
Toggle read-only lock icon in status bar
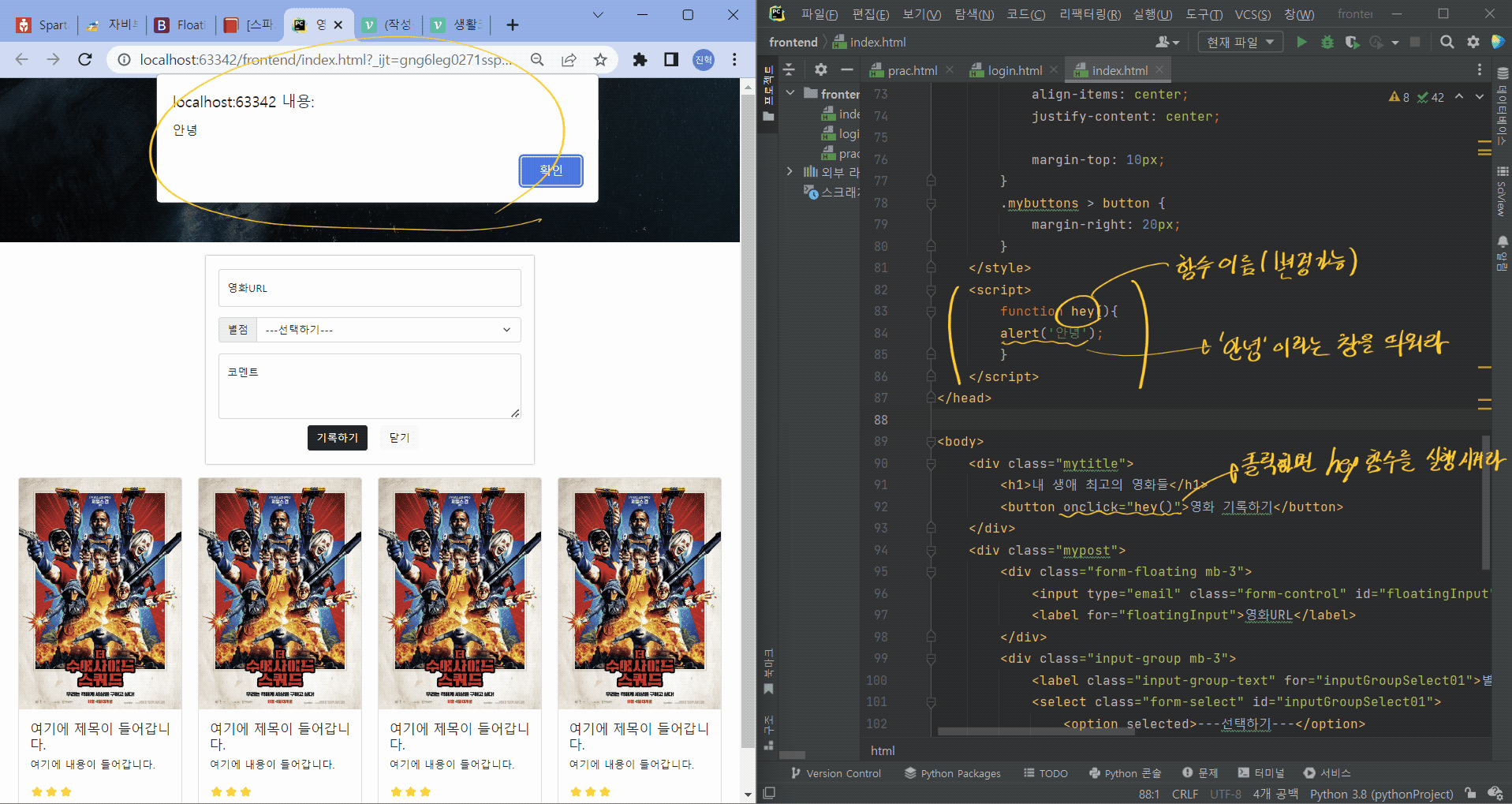click(1470, 793)
